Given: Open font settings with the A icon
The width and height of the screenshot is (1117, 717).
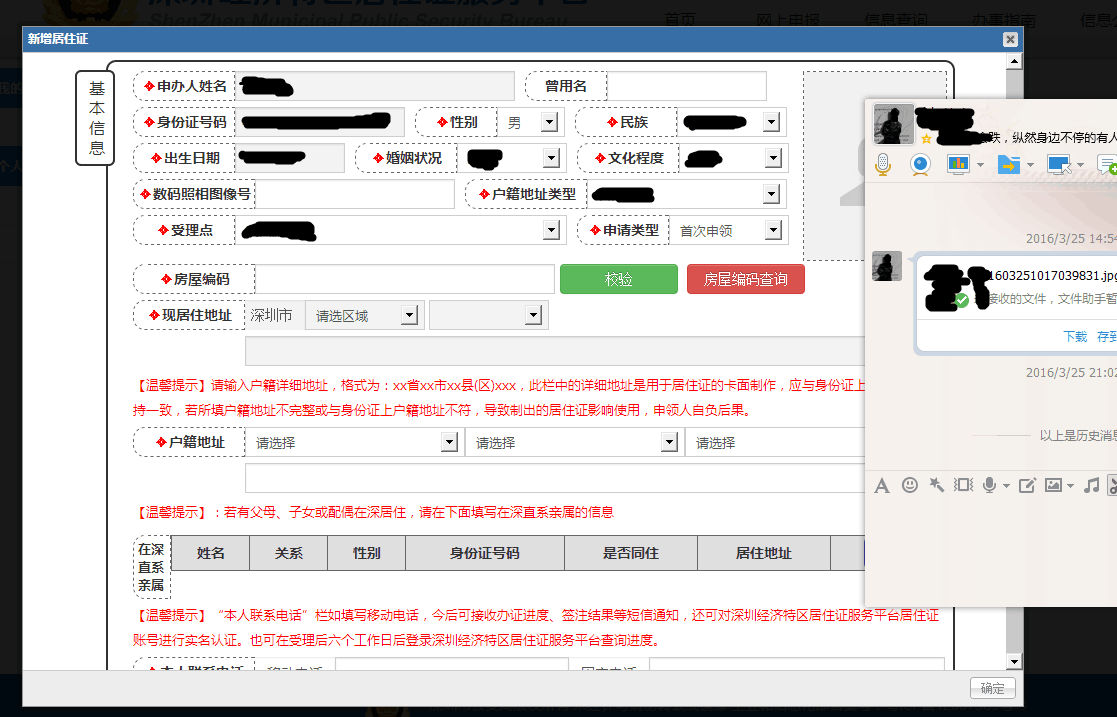Looking at the screenshot, I should pyautogui.click(x=883, y=485).
